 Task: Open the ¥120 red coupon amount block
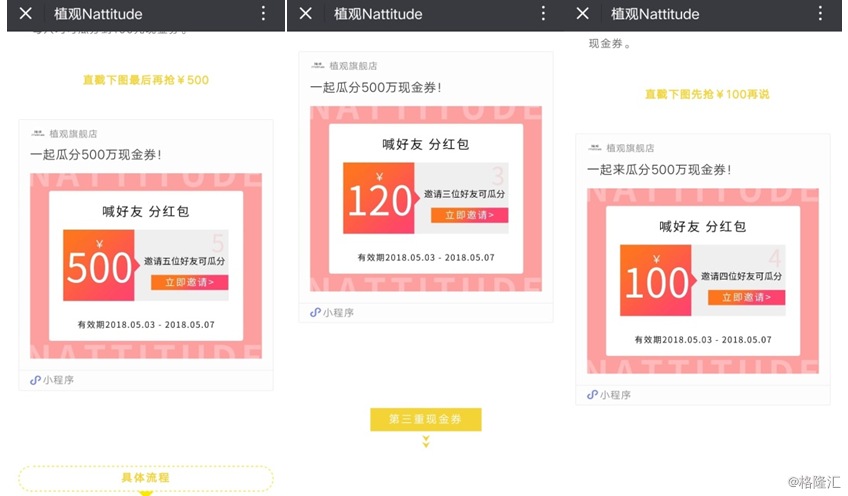pos(379,198)
